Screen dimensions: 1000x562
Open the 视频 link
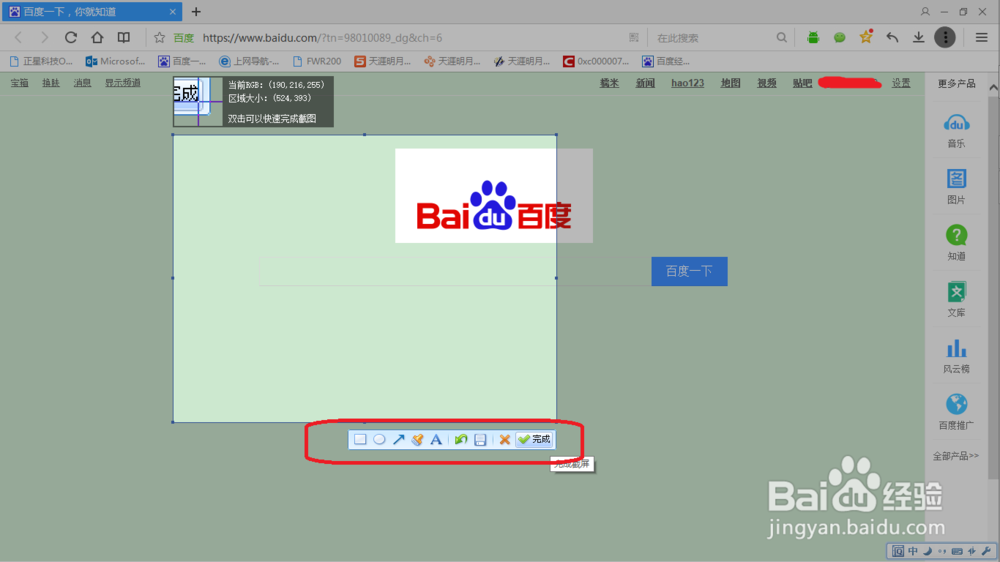(767, 83)
